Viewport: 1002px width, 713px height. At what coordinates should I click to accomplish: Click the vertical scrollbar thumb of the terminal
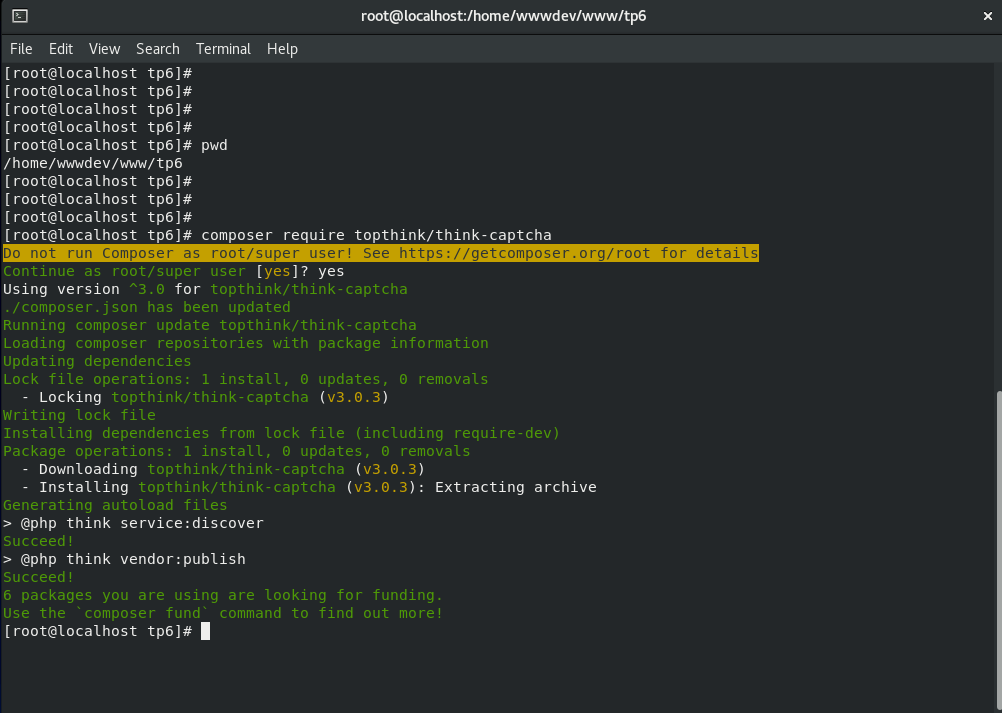coord(998,551)
